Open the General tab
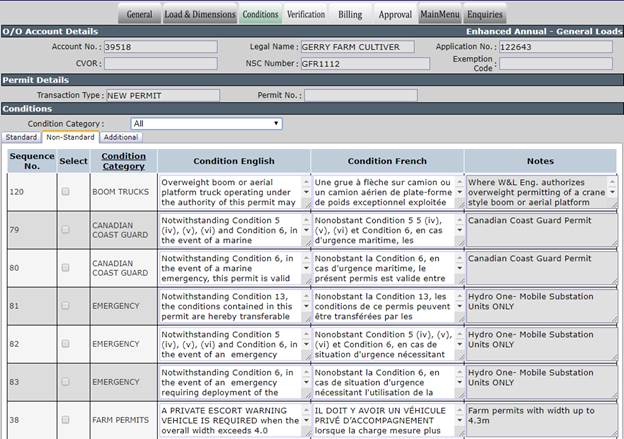Screen dimensions: 624x439 (140, 14)
